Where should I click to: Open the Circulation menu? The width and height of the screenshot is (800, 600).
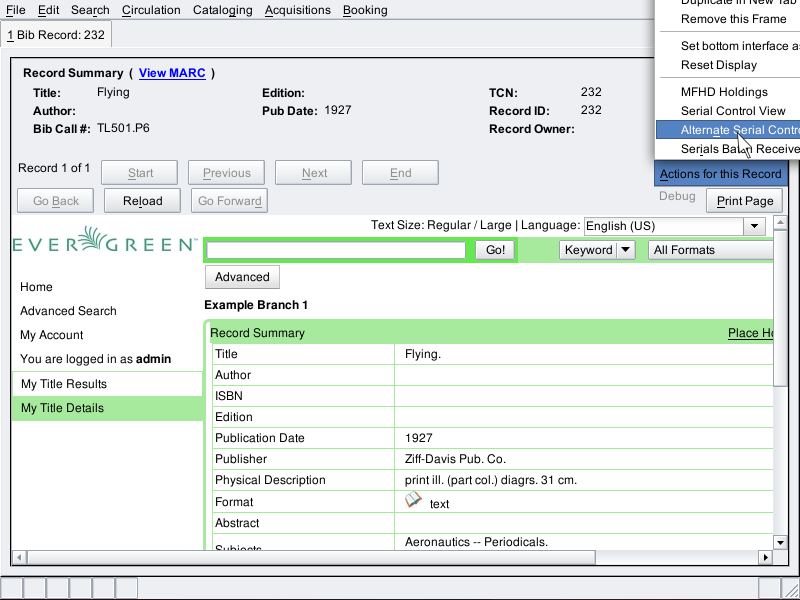151,10
